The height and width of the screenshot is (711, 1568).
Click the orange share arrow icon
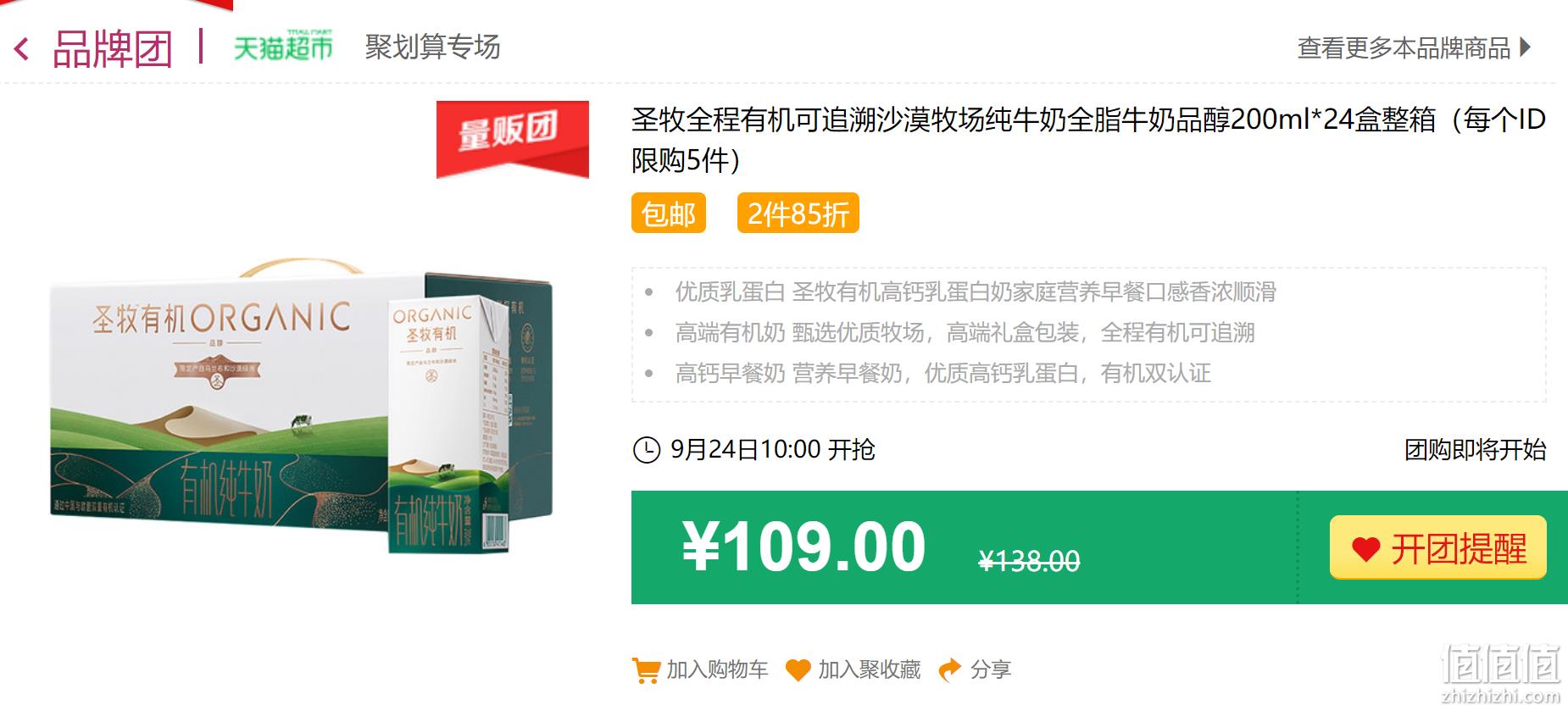[x=950, y=669]
